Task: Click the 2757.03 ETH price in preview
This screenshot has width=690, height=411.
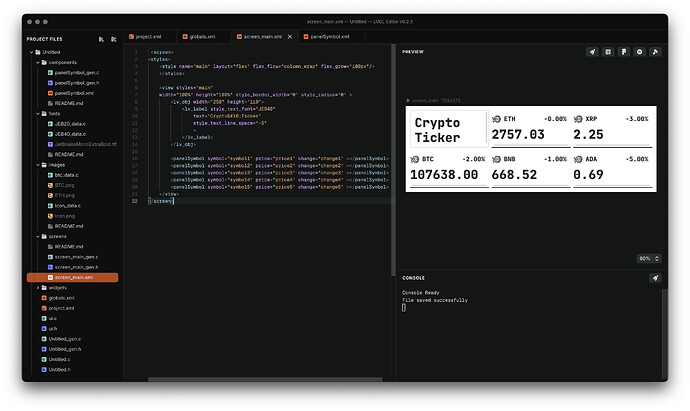Action: click(x=518, y=134)
